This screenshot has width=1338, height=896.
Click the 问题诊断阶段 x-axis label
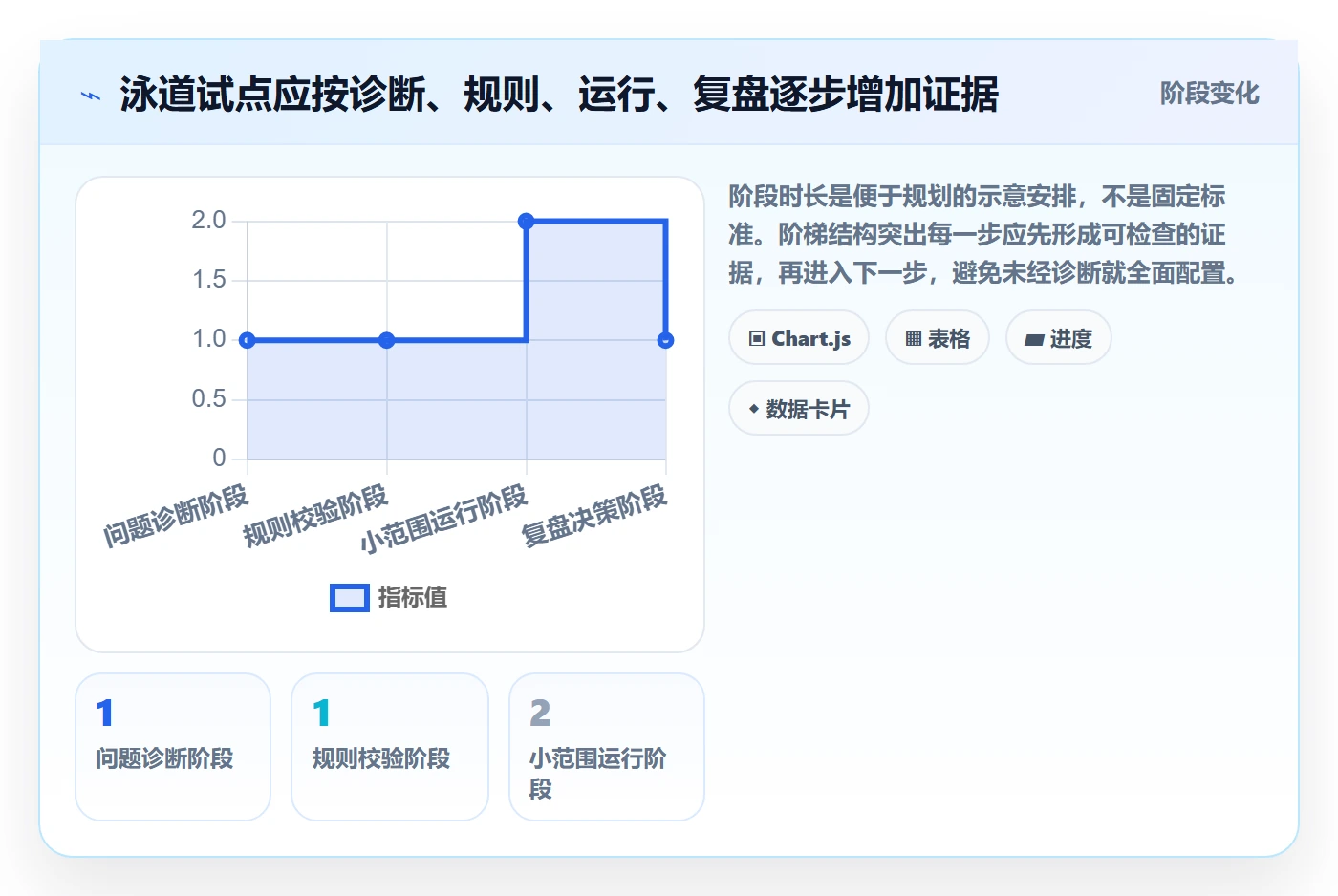point(176,517)
